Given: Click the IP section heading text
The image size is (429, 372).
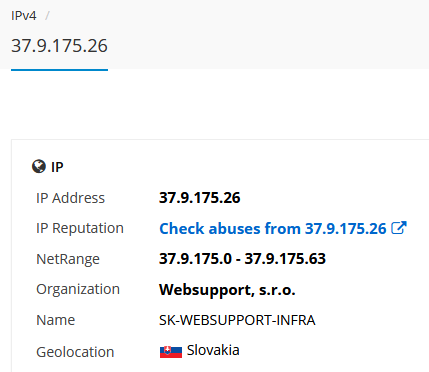Looking at the screenshot, I should [57, 167].
